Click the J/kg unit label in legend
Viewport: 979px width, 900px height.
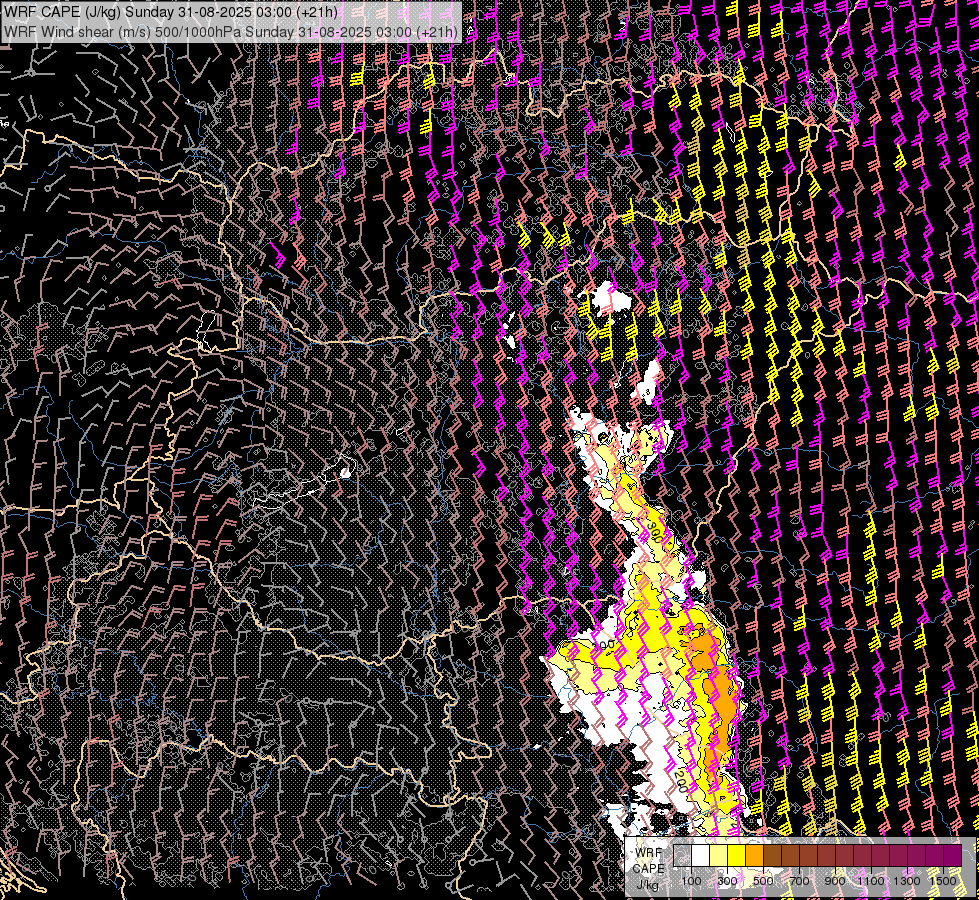point(647,884)
